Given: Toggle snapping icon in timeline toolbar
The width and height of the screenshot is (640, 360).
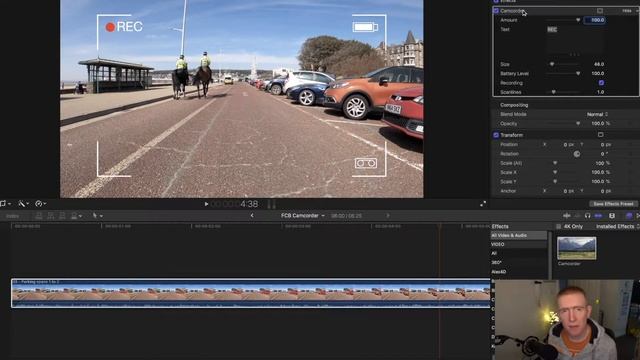Looking at the screenshot, I should pos(598,216).
